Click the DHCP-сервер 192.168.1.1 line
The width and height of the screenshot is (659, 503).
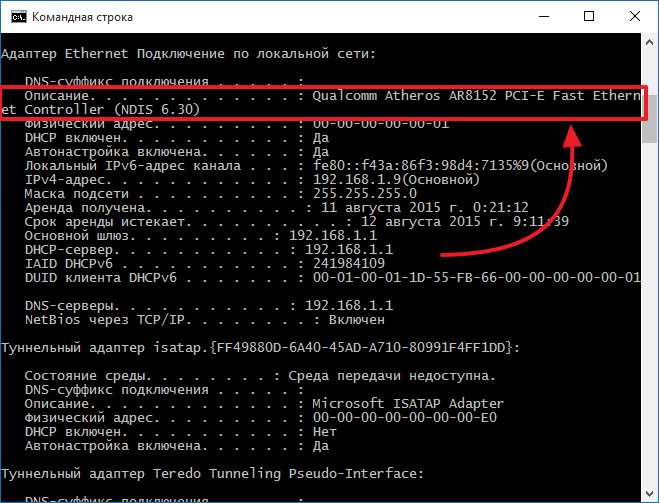click(x=209, y=250)
